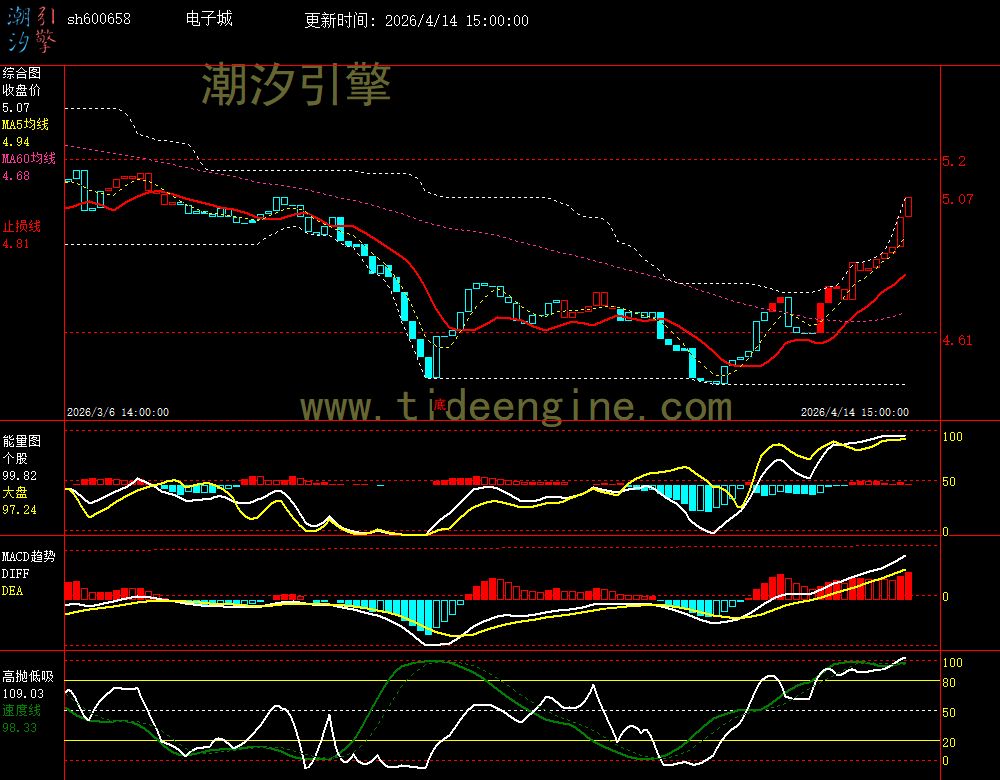
Task: Open the www.tideengine.com watermark link
Action: [516, 407]
